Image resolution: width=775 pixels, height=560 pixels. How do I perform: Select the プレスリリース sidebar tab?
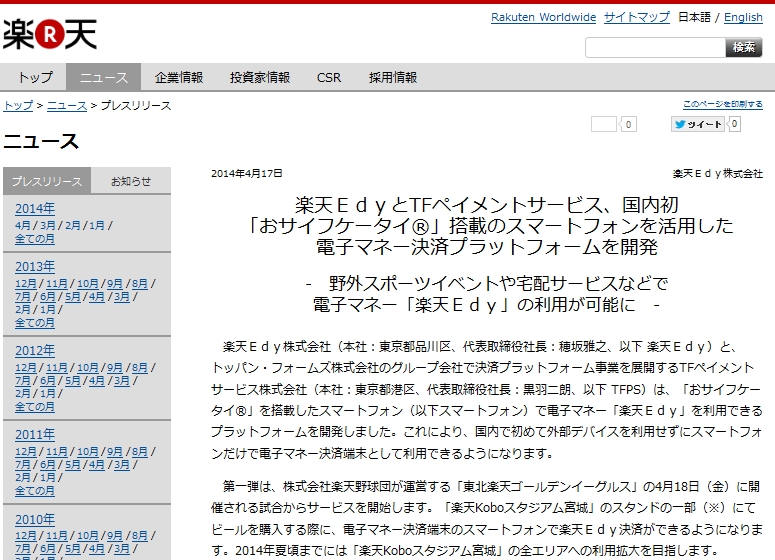pos(46,181)
